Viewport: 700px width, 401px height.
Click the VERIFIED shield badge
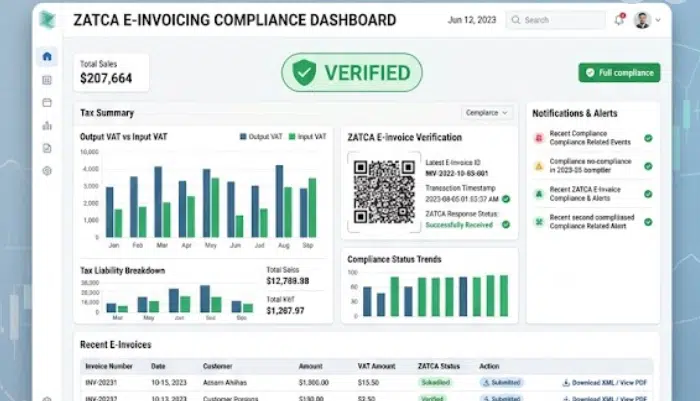tap(352, 72)
